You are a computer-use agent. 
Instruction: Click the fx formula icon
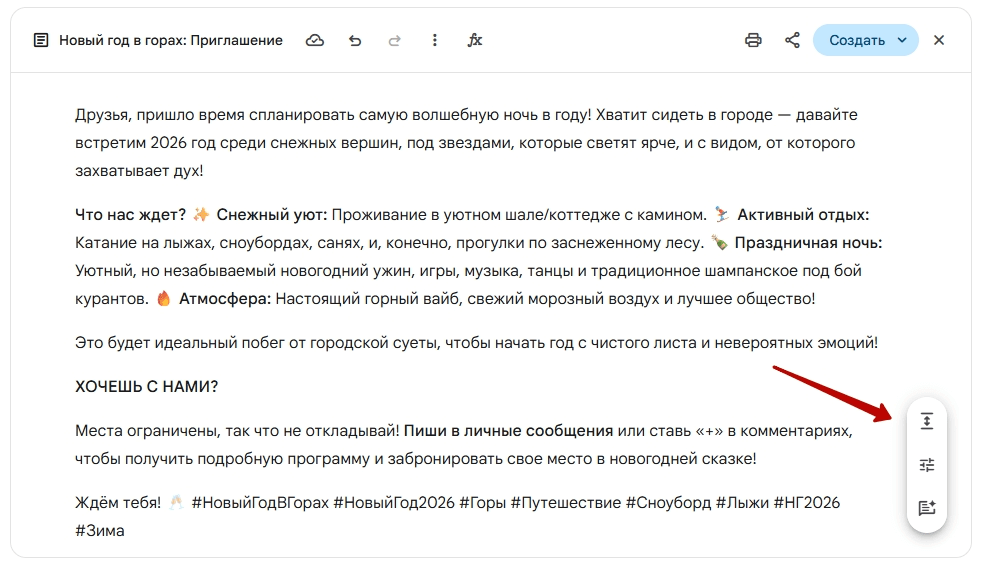pyautogui.click(x=475, y=41)
